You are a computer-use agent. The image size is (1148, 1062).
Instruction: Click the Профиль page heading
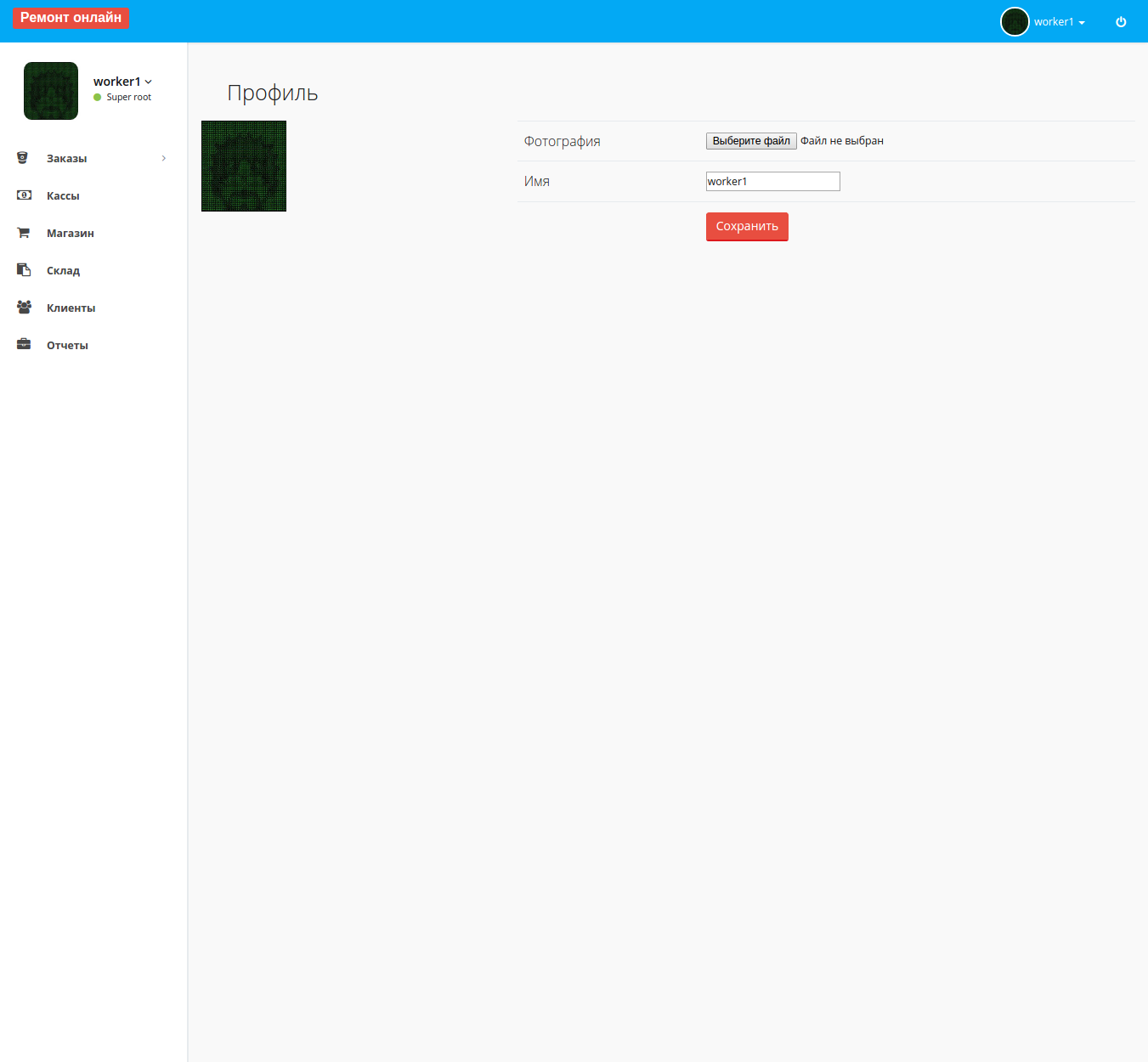tap(273, 93)
